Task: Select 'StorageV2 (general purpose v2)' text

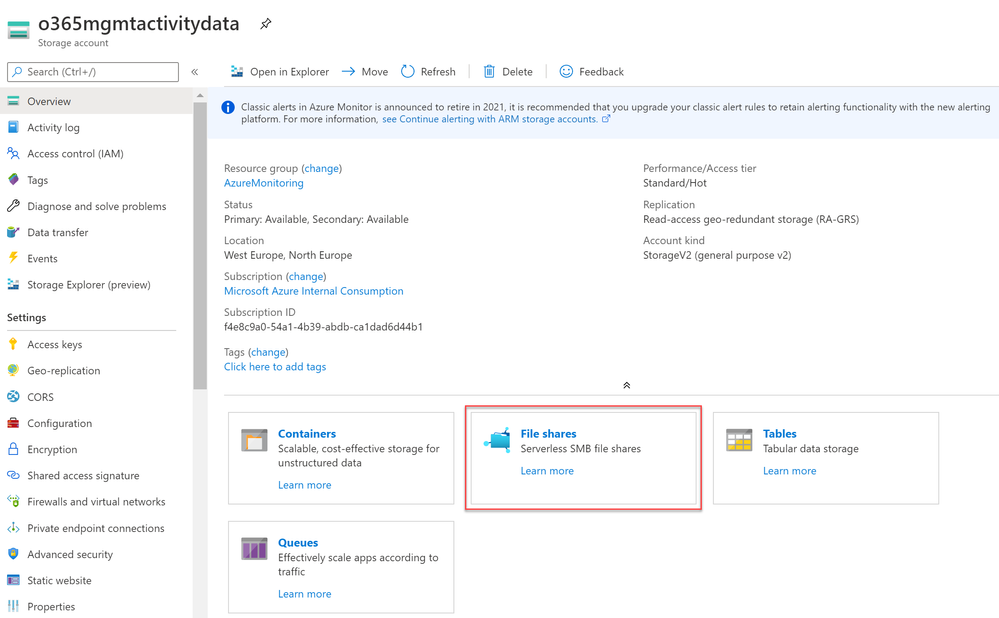Action: pos(717,255)
